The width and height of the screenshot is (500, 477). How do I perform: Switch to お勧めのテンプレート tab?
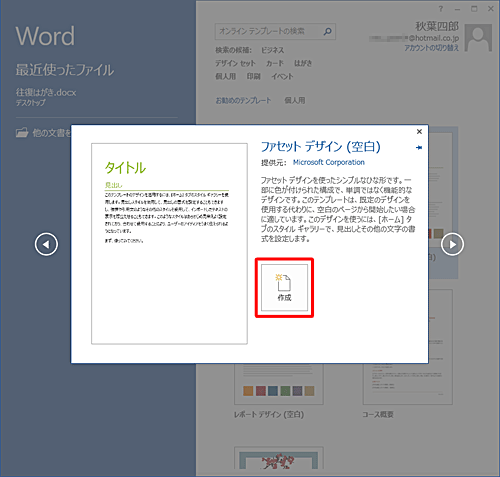pyautogui.click(x=243, y=100)
